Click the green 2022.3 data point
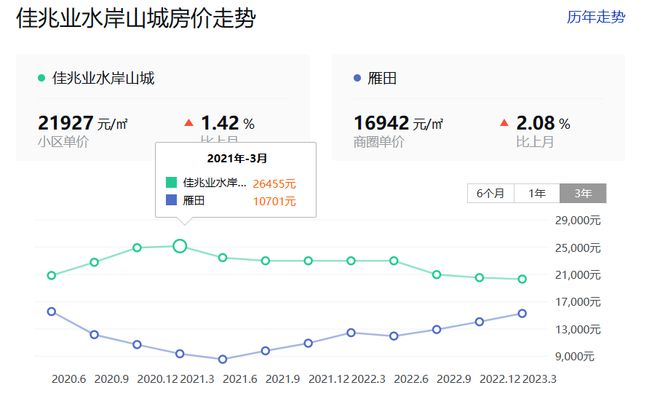660x396 pixels. coord(351,261)
